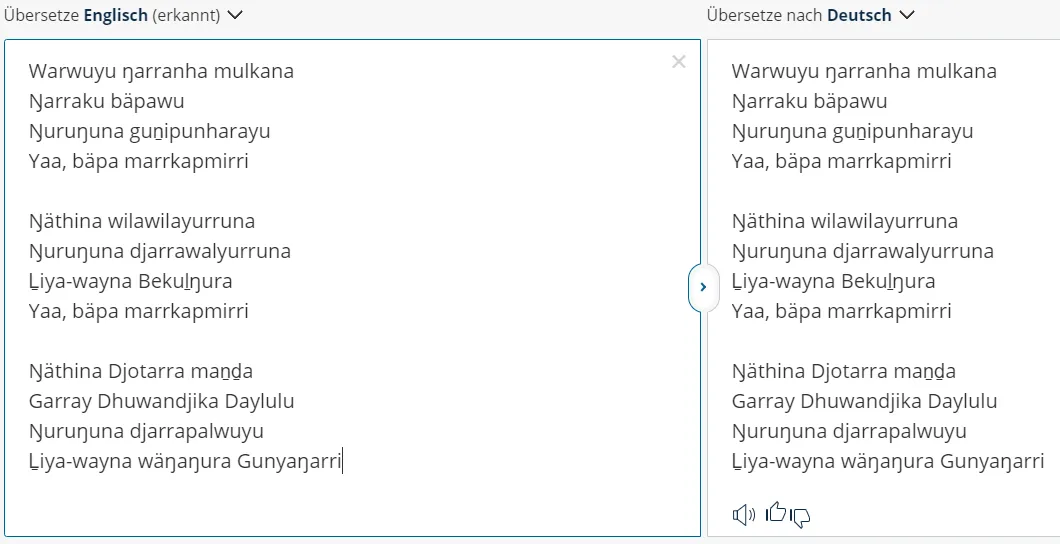Place cursor on Djotarra in the source panel
This screenshot has height=544, width=1060.
(x=146, y=372)
